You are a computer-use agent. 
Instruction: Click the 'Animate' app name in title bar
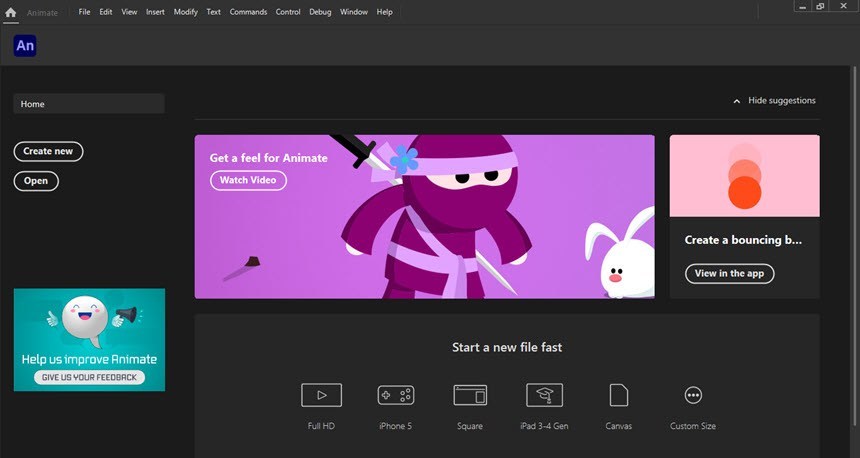point(42,13)
